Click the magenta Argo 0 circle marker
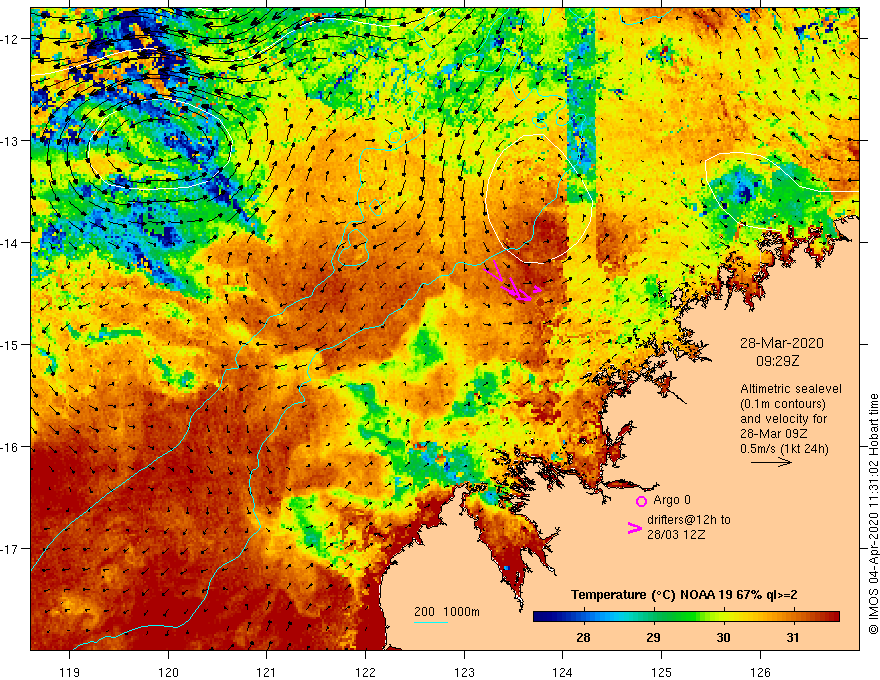880x680 pixels. pos(641,501)
